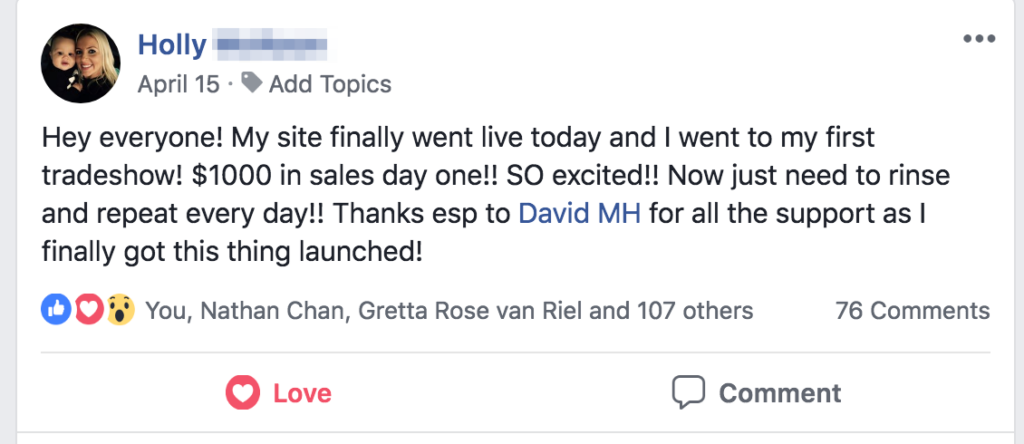Screen dimensions: 1024x444
Task: Select Nathan Chan in reactions list
Action: (x=272, y=311)
